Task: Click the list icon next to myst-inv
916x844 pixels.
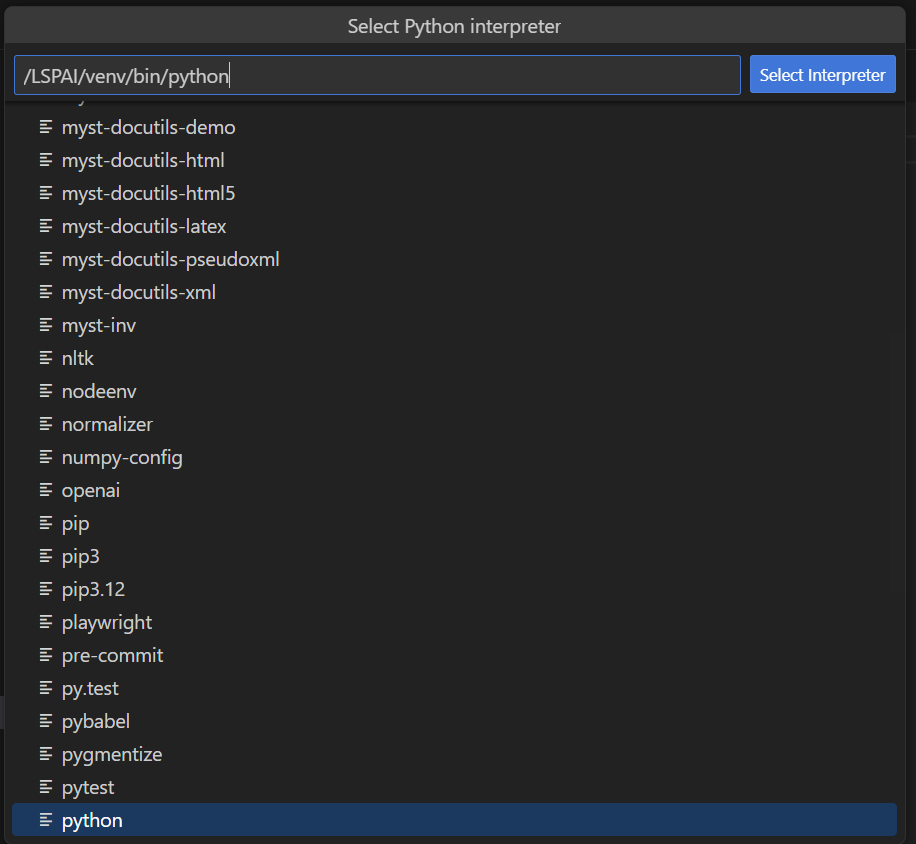Action: click(x=46, y=325)
